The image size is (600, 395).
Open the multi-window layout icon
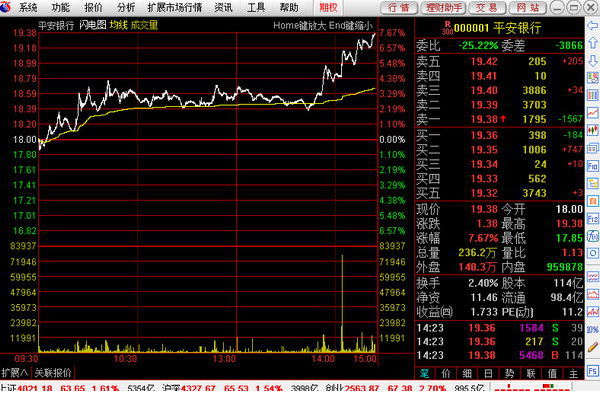tap(593, 148)
